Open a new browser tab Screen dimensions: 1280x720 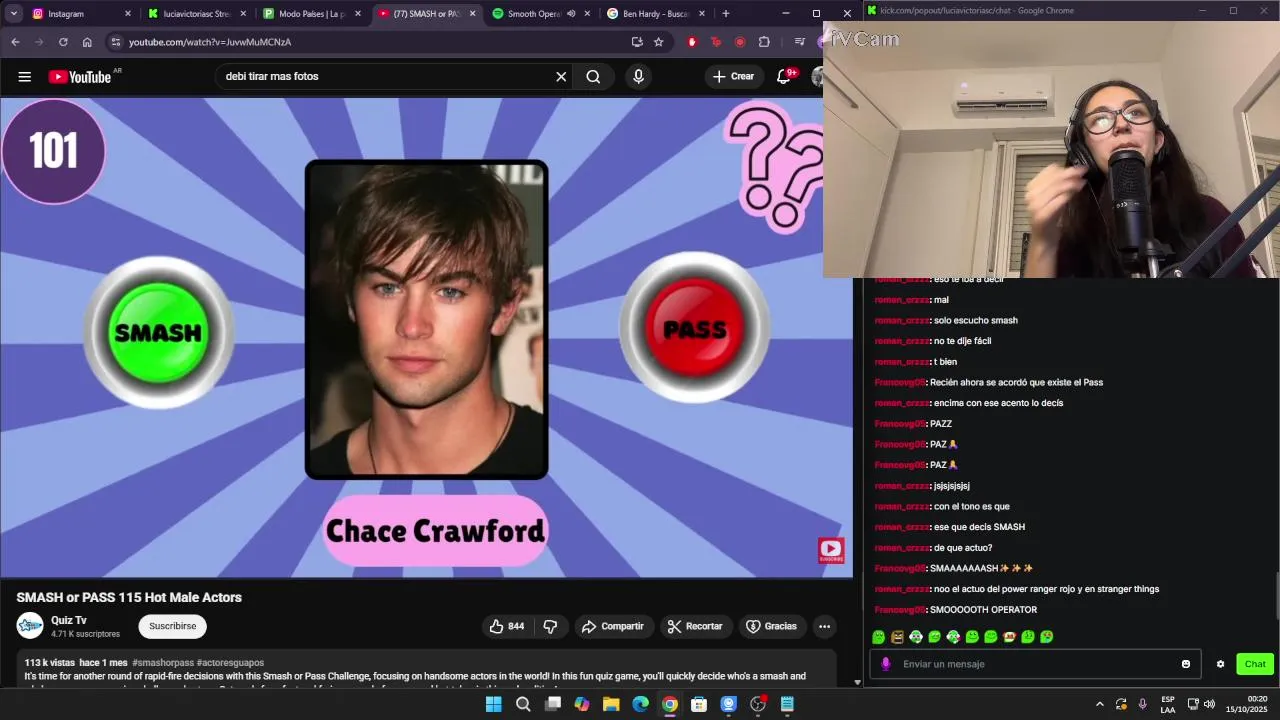tap(725, 14)
